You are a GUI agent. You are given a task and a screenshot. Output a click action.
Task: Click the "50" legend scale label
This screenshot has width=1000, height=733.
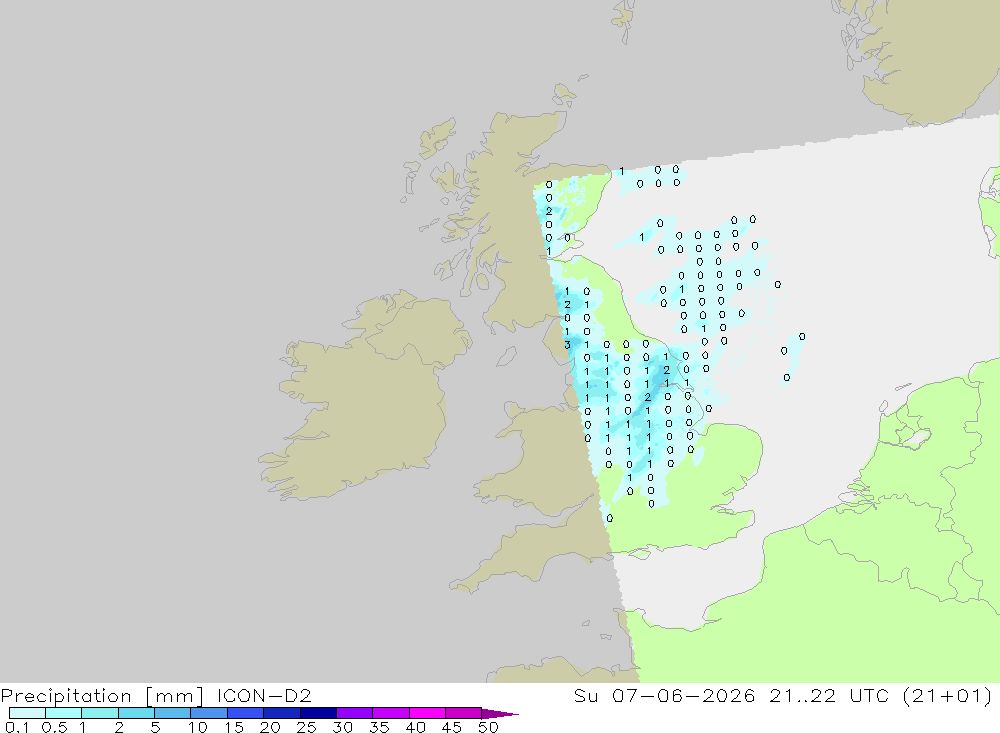click(488, 727)
